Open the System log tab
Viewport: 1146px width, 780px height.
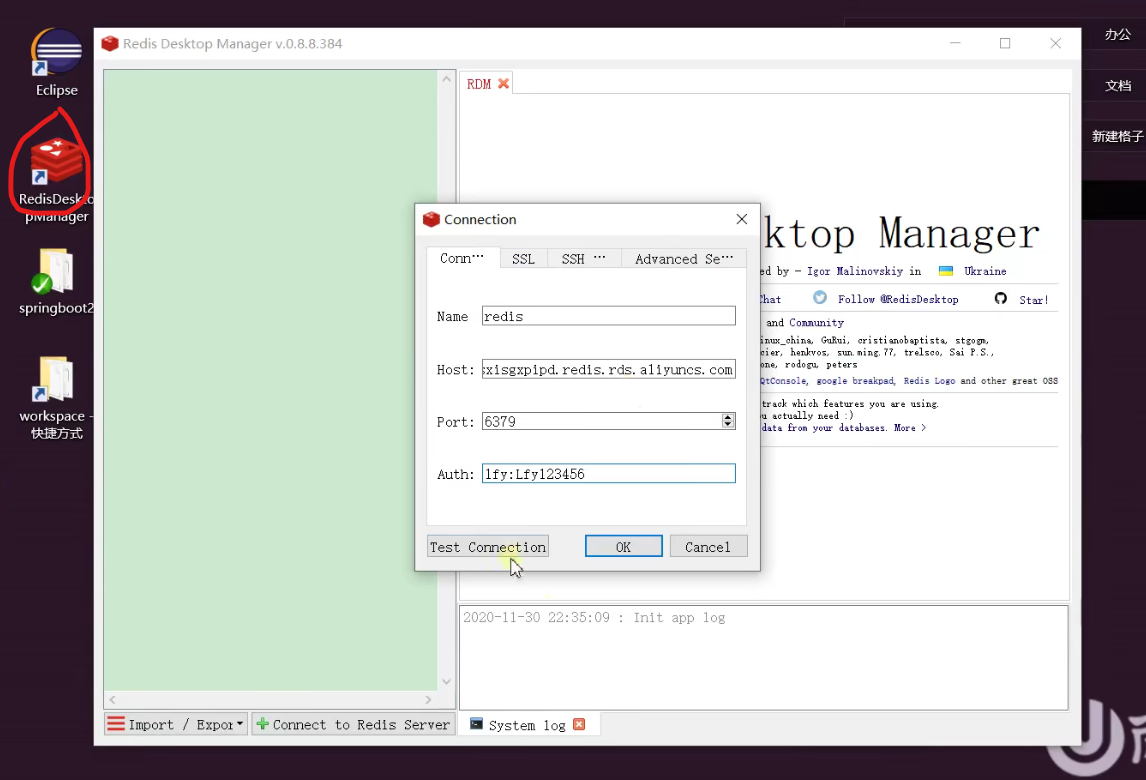pos(527,725)
